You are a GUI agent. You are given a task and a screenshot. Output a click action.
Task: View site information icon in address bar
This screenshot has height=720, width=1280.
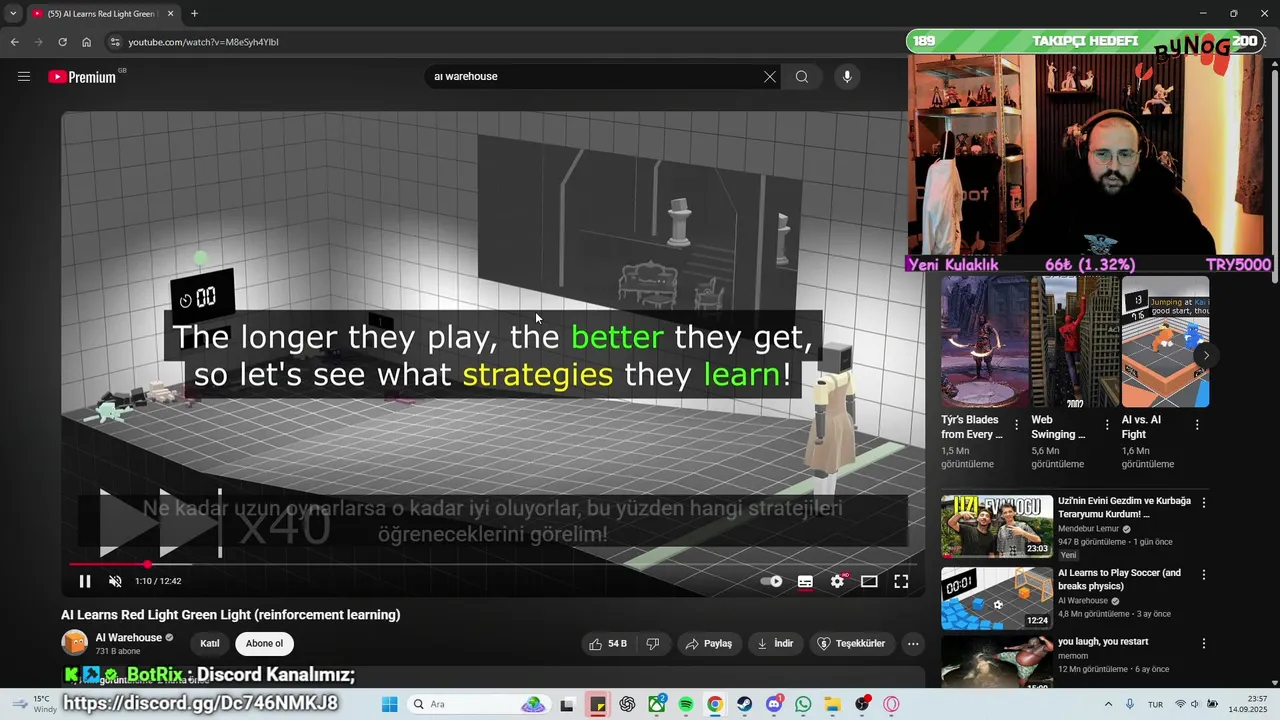[115, 42]
